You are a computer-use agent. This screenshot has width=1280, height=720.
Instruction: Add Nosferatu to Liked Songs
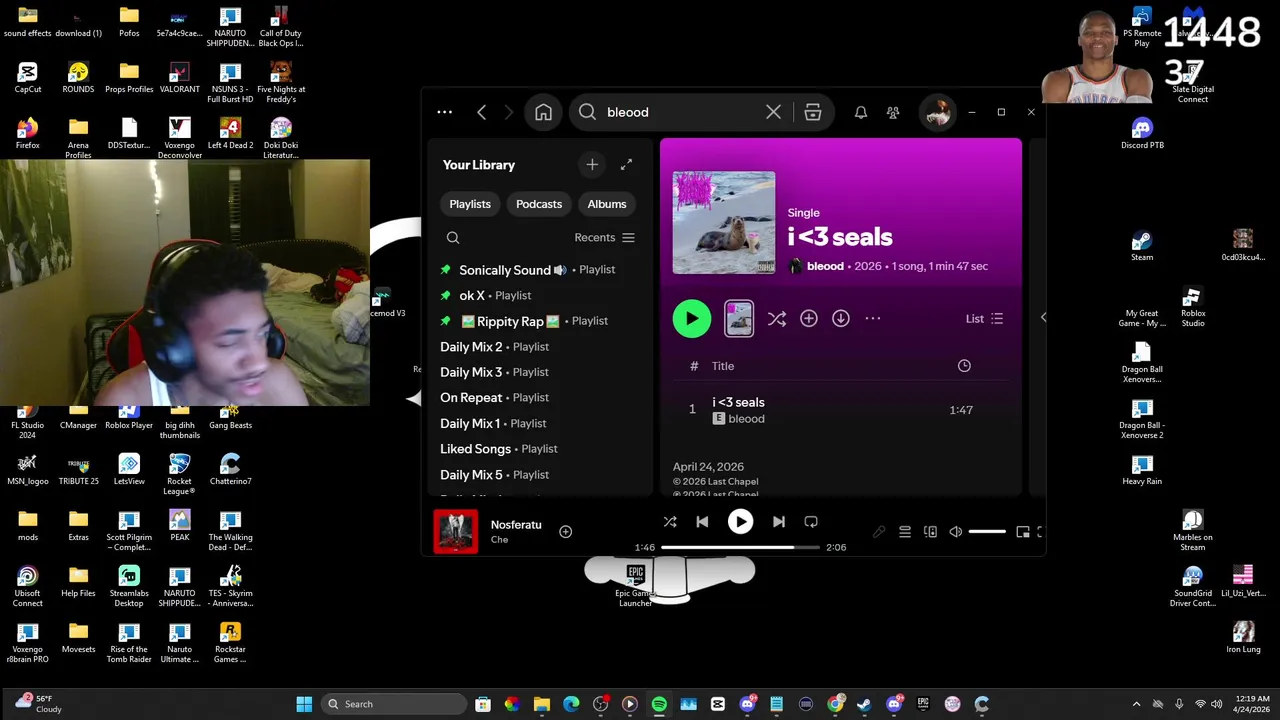click(565, 532)
